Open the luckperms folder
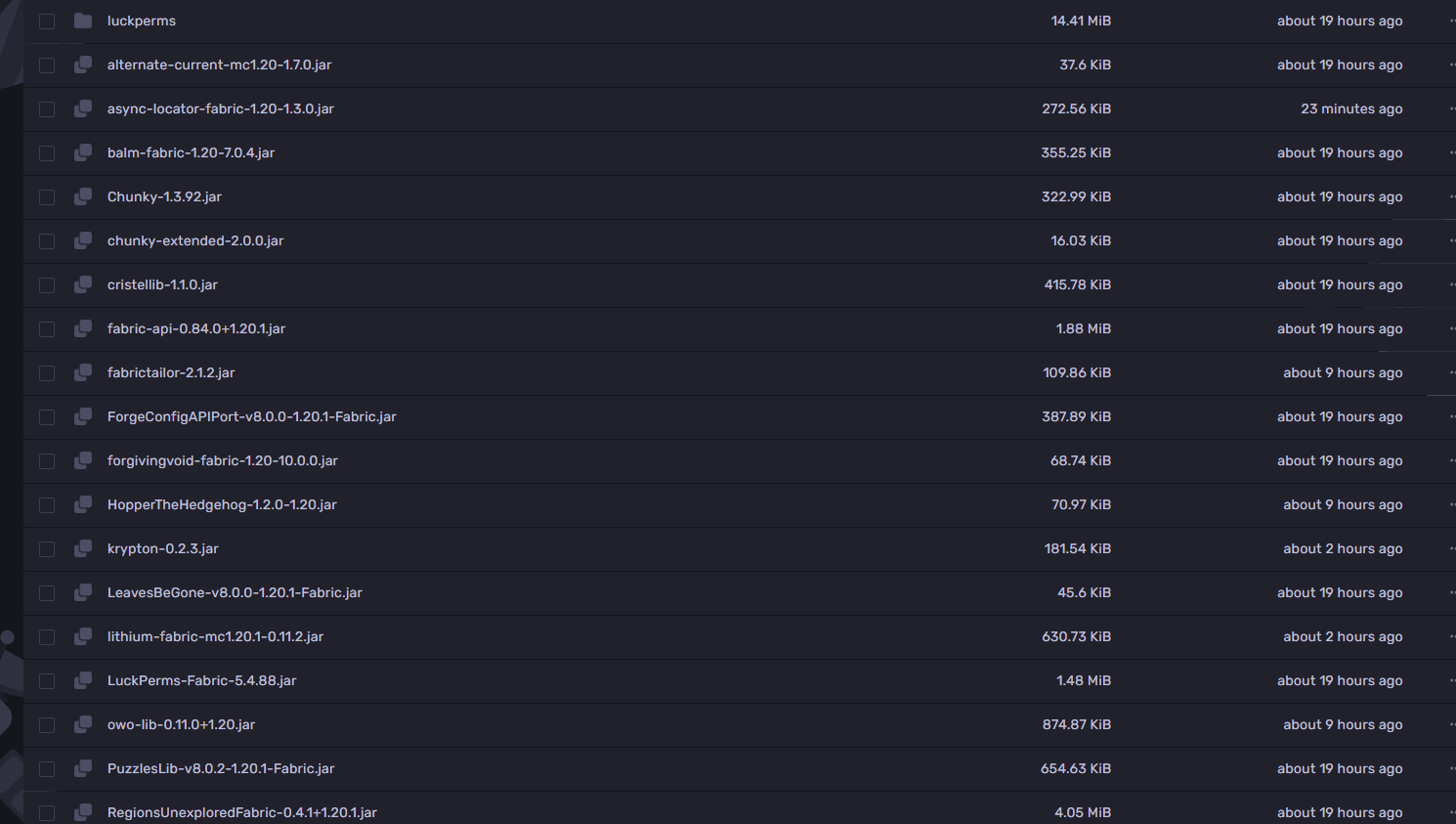The height and width of the screenshot is (824, 1456). click(142, 21)
